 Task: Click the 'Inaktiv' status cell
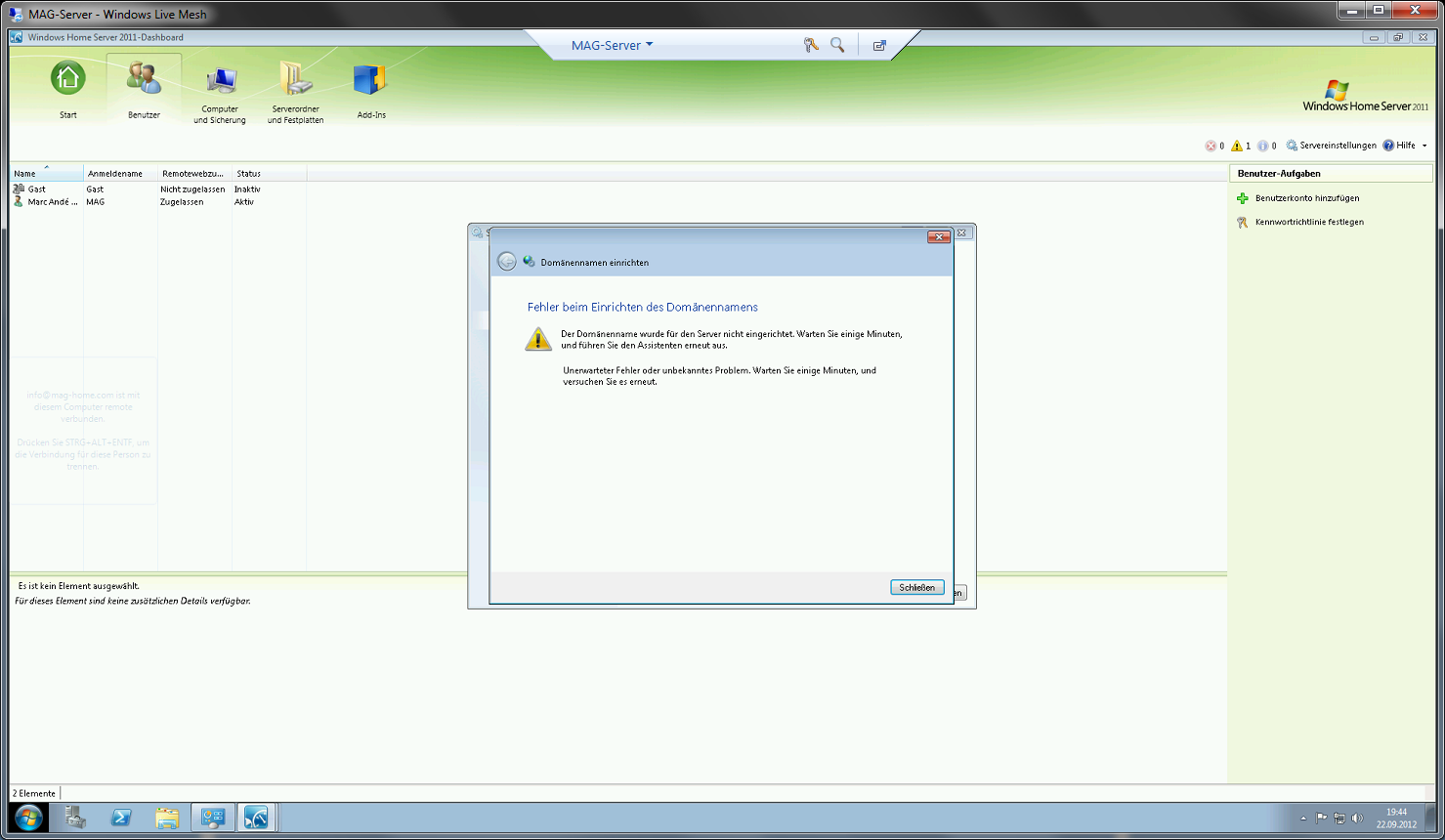247,189
